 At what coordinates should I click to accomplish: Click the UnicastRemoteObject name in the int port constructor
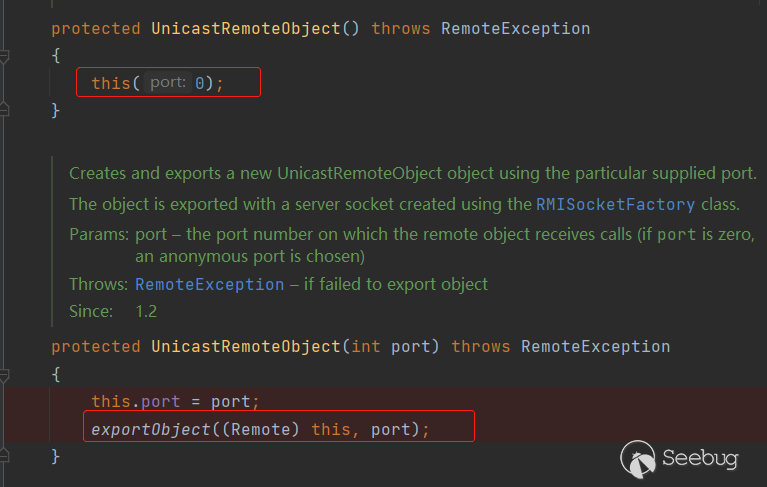click(245, 346)
